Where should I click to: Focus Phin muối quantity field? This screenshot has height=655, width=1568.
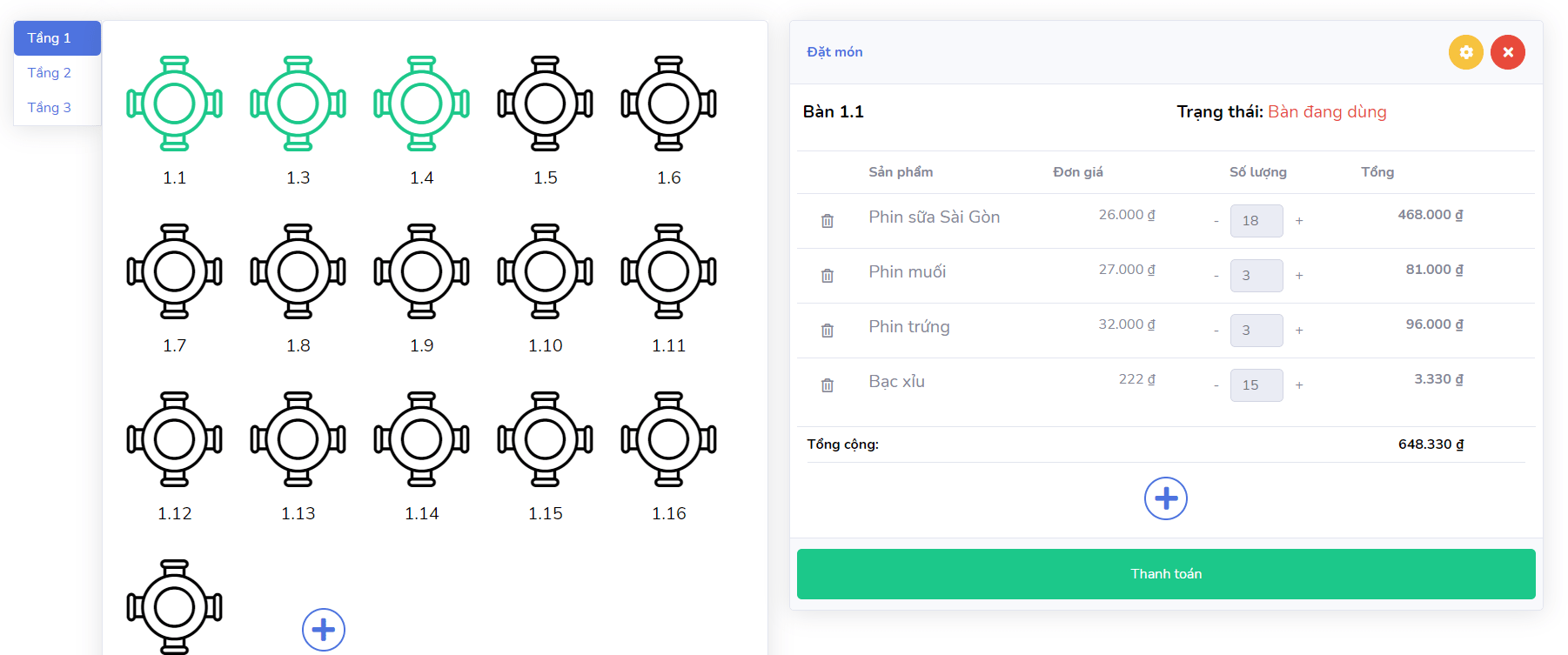pos(1256,276)
